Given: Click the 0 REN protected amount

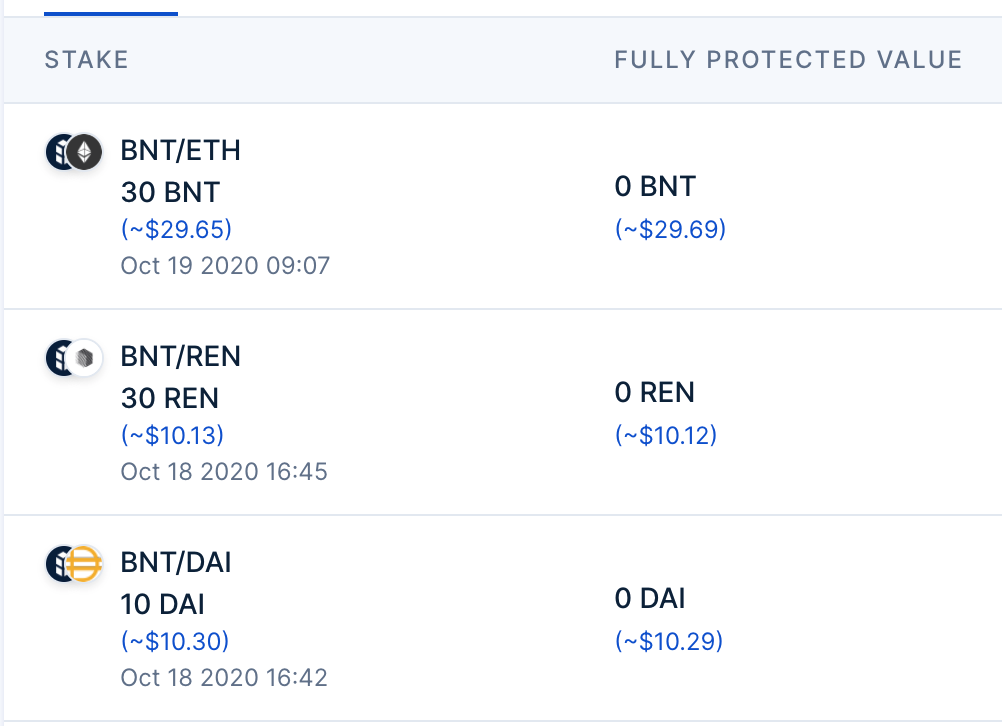Looking at the screenshot, I should coord(654,393).
